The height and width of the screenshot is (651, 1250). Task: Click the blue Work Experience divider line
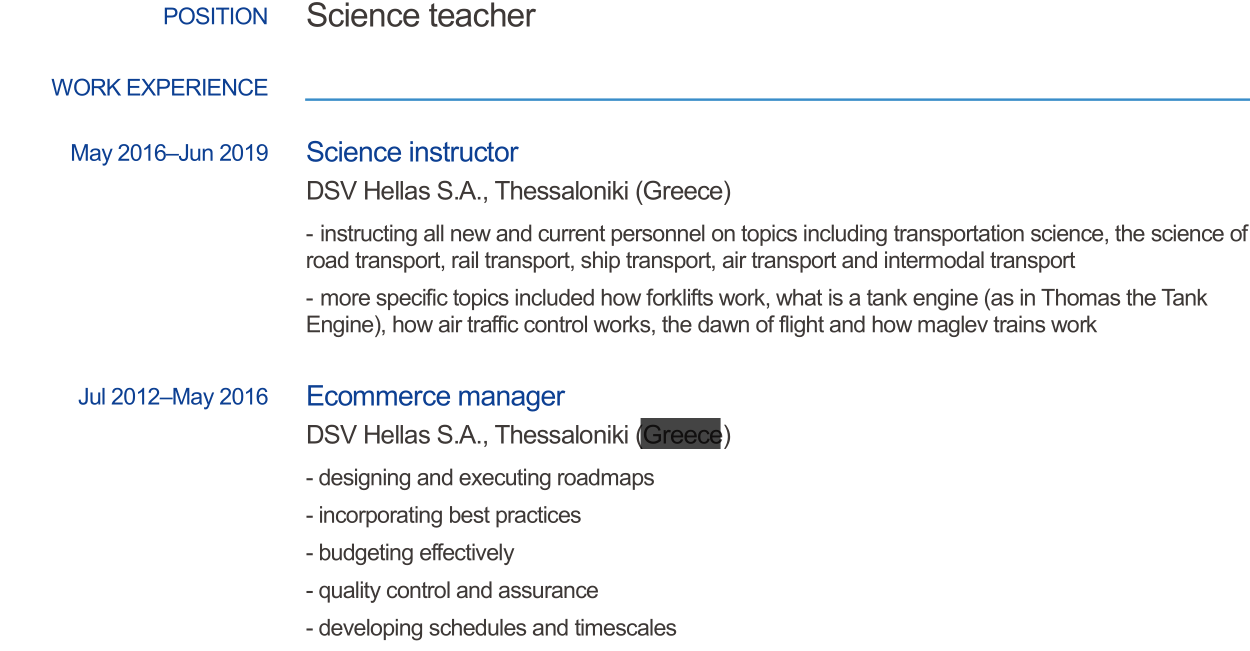[x=776, y=99]
